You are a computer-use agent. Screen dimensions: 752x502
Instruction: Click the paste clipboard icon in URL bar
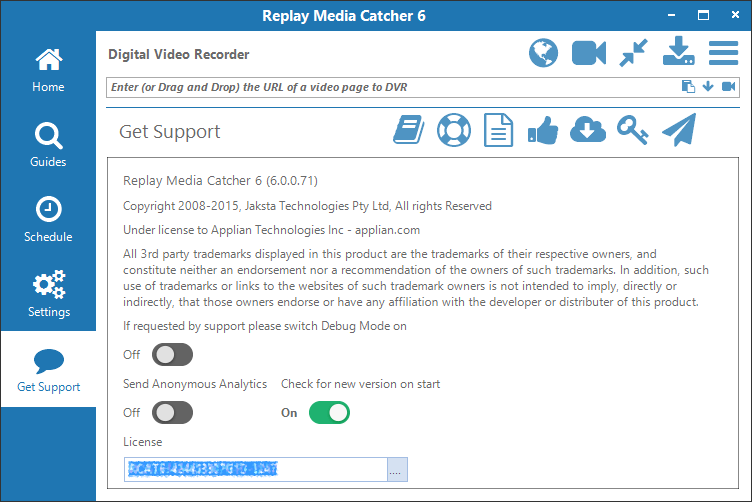[688, 87]
